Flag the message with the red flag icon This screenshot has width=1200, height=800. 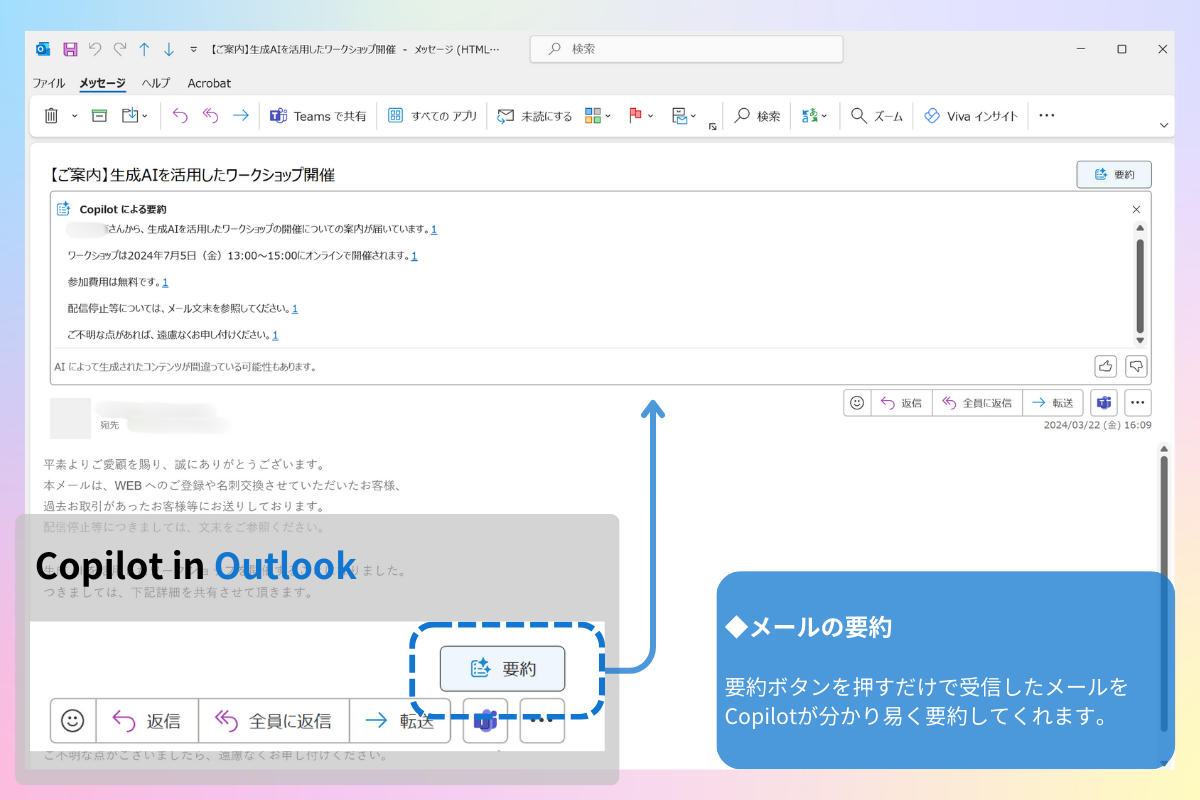(x=634, y=116)
